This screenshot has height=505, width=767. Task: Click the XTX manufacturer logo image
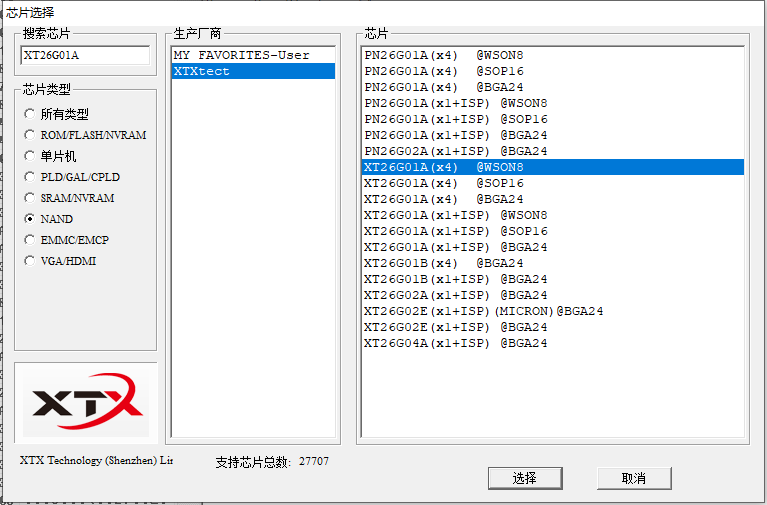click(86, 403)
